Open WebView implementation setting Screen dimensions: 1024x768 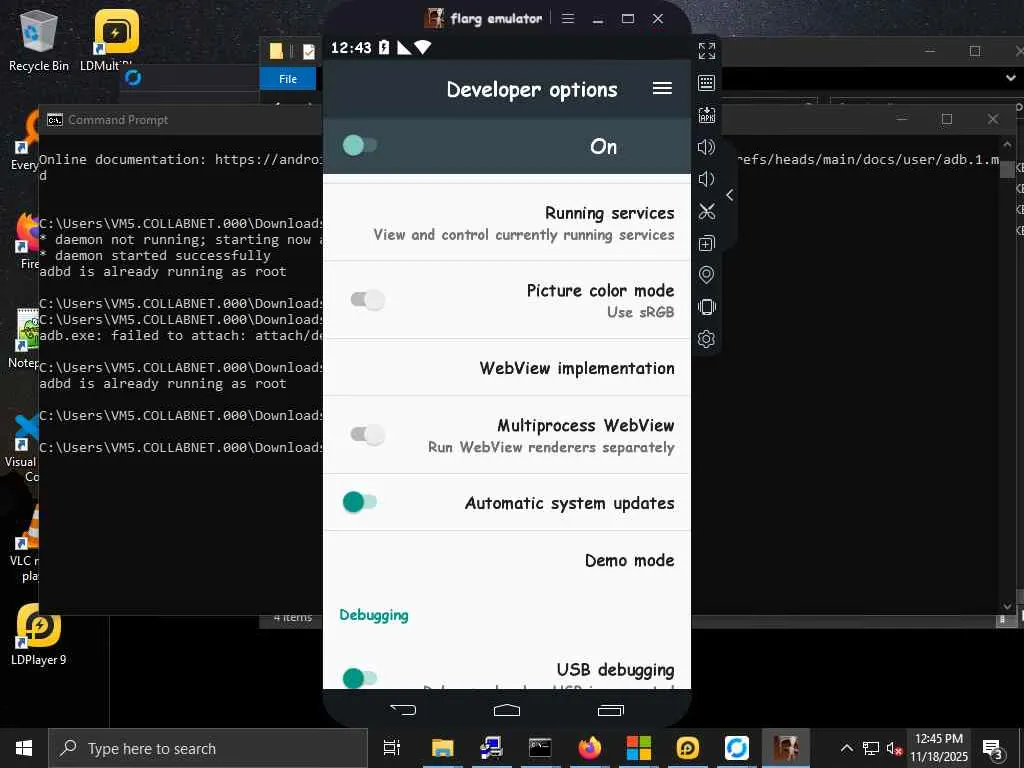tap(507, 368)
